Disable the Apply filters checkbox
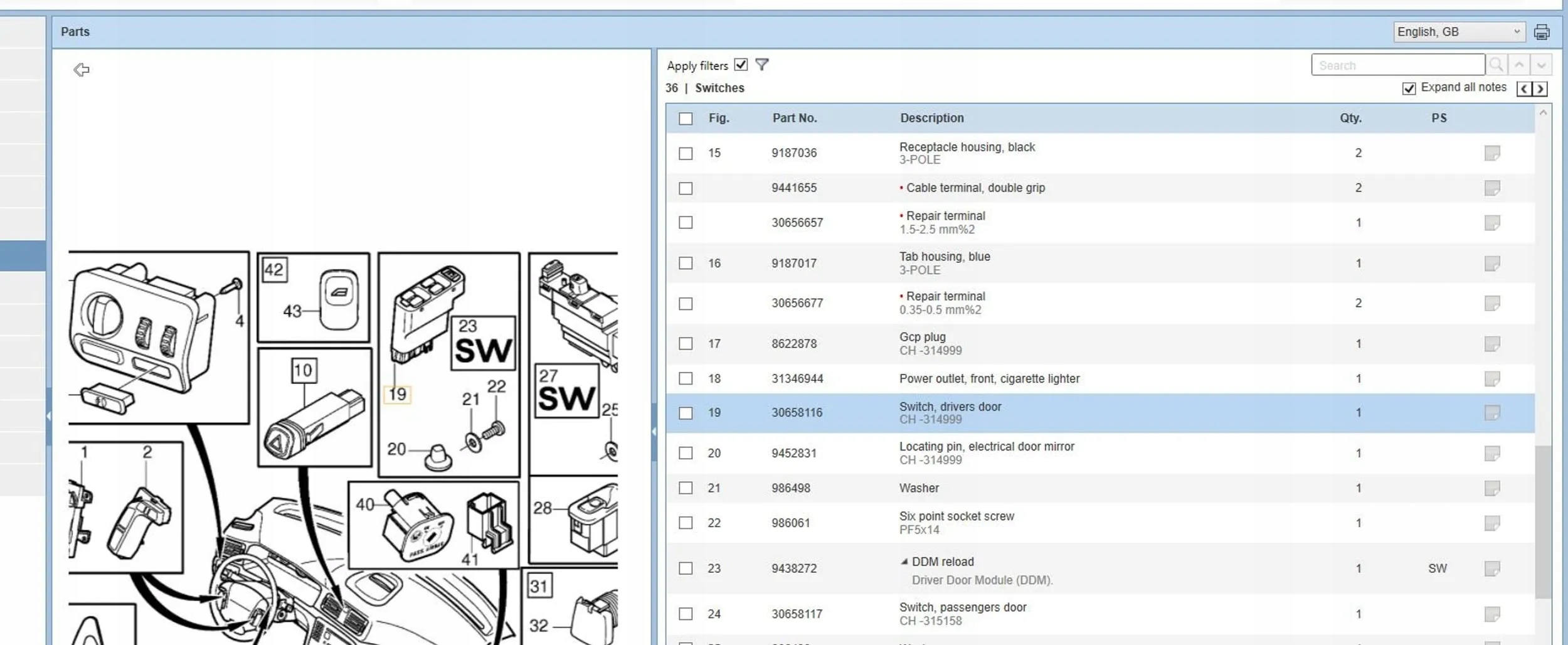This screenshot has height=645, width=1568. [x=741, y=65]
